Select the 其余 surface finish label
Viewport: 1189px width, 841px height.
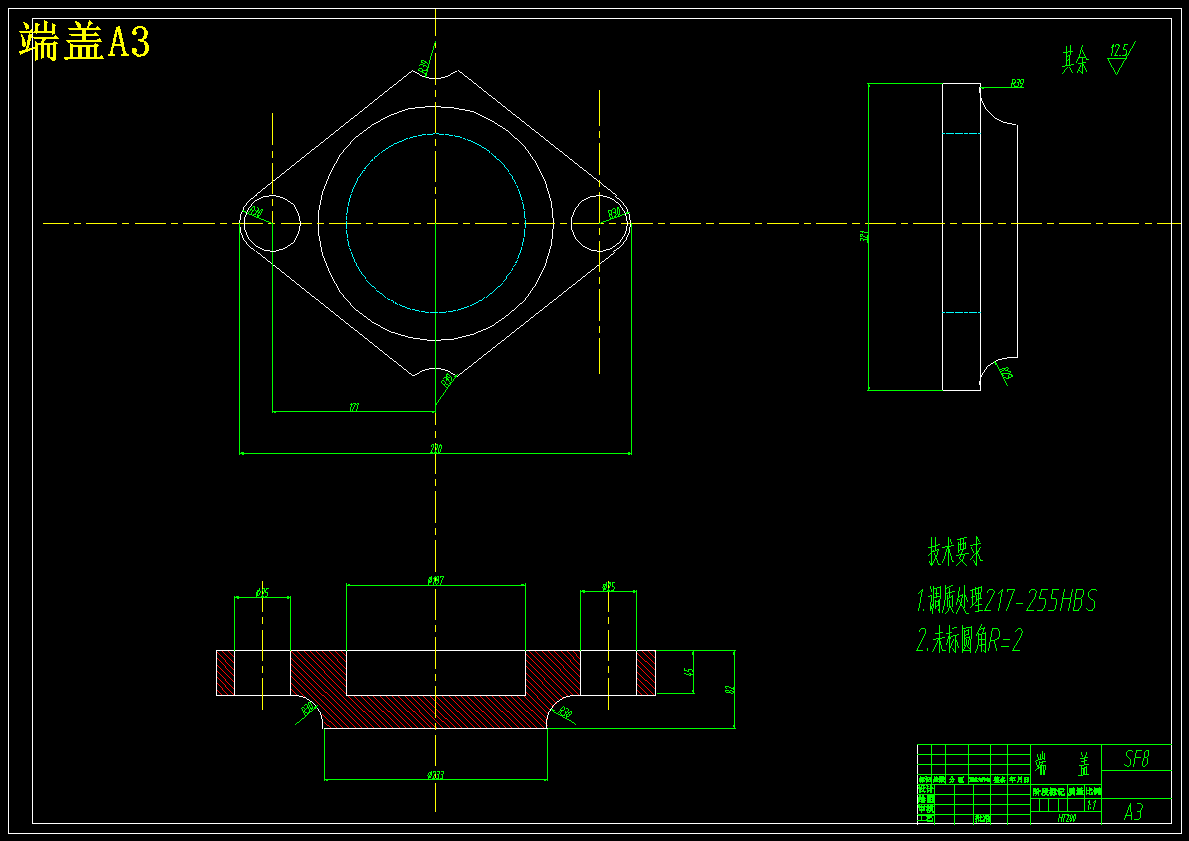click(1074, 59)
